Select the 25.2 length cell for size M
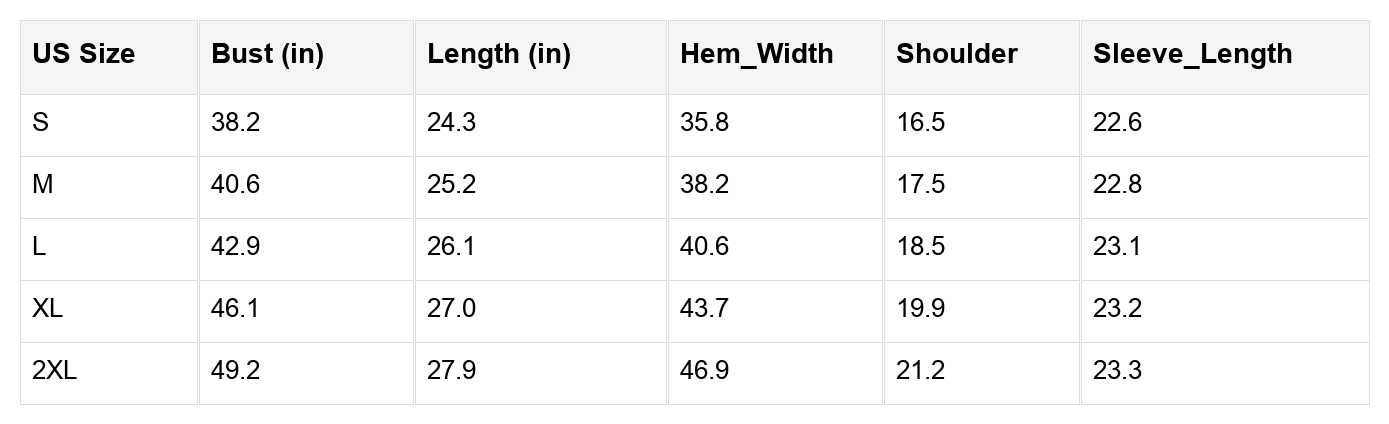 tap(452, 185)
